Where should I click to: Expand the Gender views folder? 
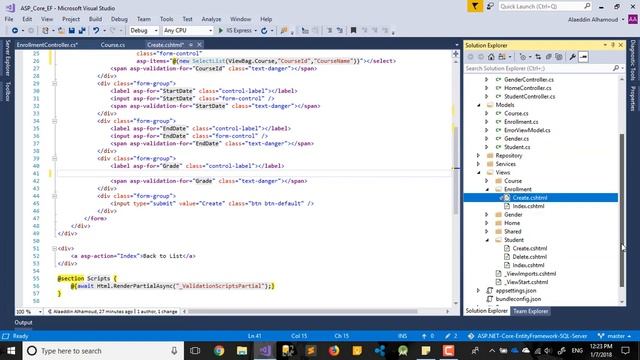(487, 214)
